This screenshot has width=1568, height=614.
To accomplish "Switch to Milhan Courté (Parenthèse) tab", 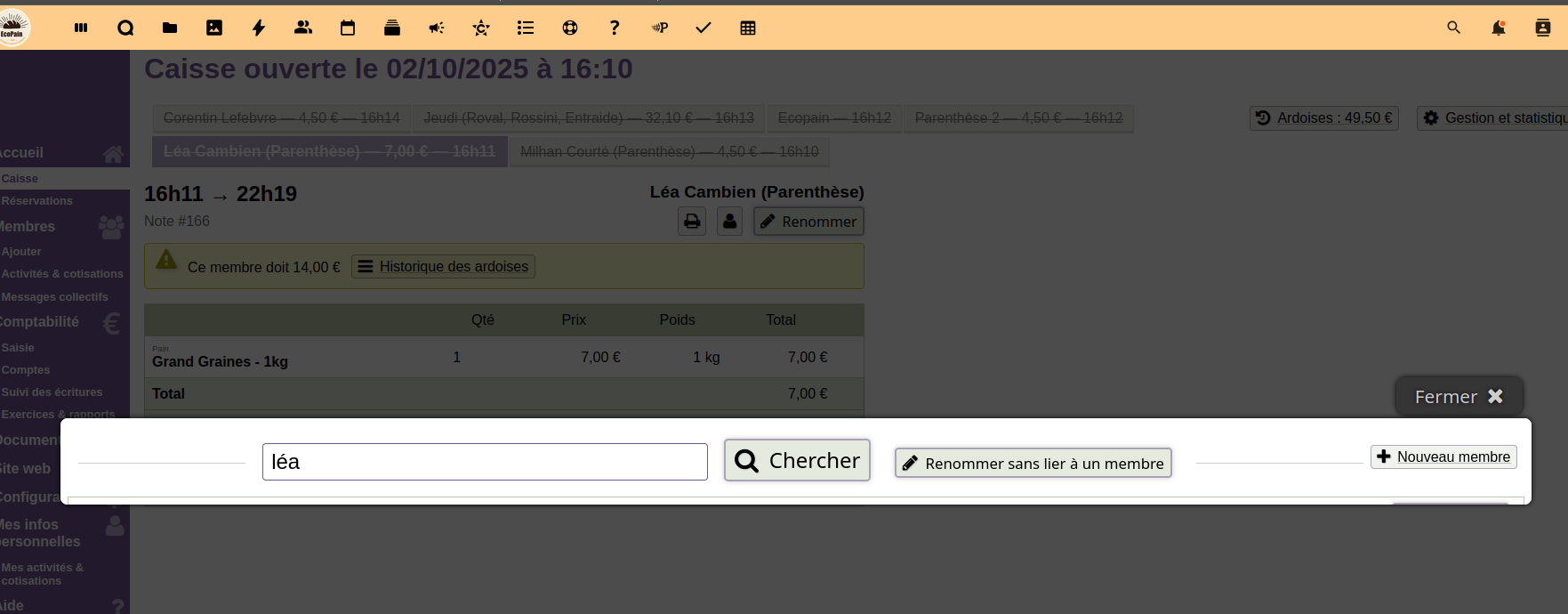I will point(669,152).
